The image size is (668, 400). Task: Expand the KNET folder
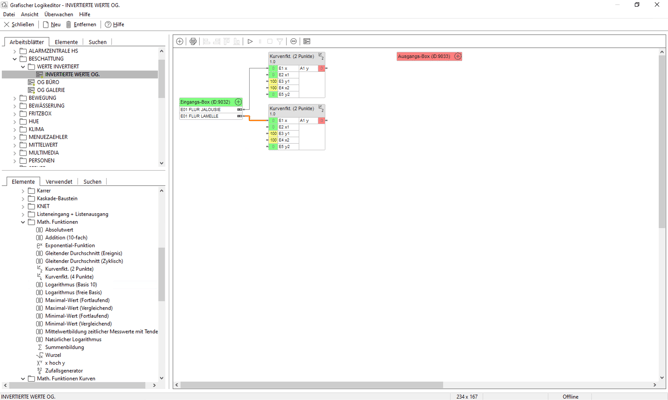tap(23, 206)
